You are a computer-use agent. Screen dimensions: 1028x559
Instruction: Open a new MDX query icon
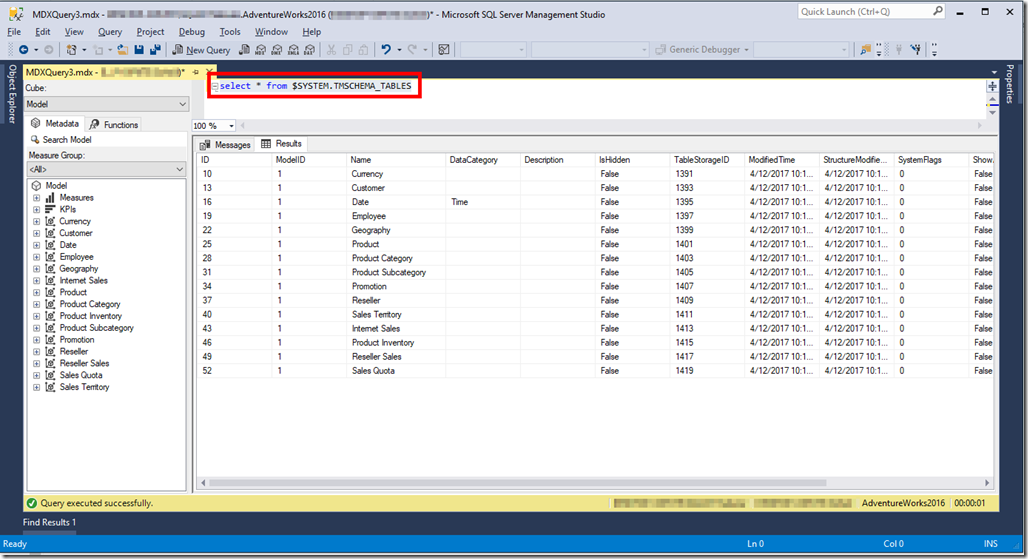tap(261, 50)
